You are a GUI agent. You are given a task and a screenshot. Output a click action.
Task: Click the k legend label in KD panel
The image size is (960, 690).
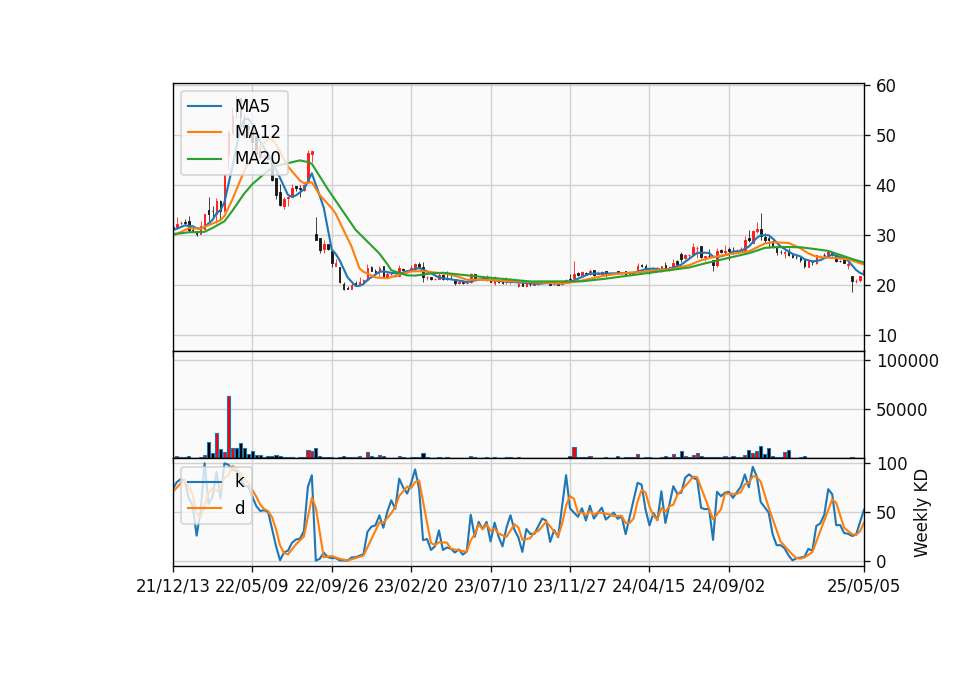(x=240, y=481)
